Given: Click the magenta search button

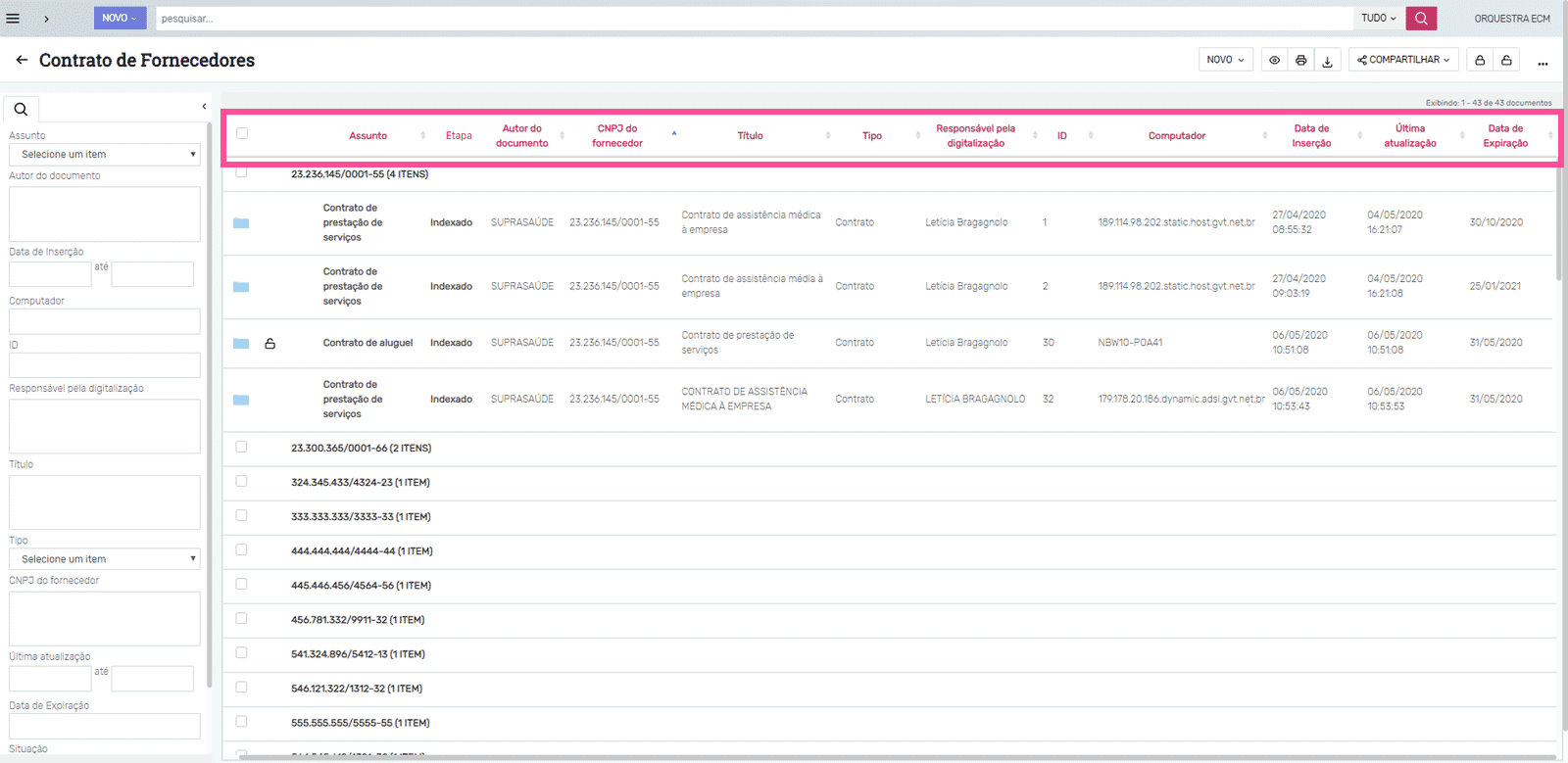Looking at the screenshot, I should point(1420,18).
